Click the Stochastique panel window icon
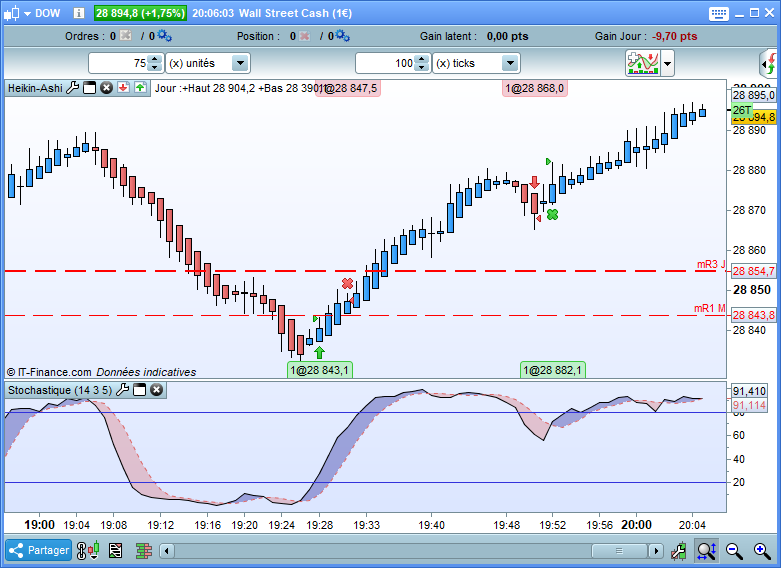 [139, 390]
